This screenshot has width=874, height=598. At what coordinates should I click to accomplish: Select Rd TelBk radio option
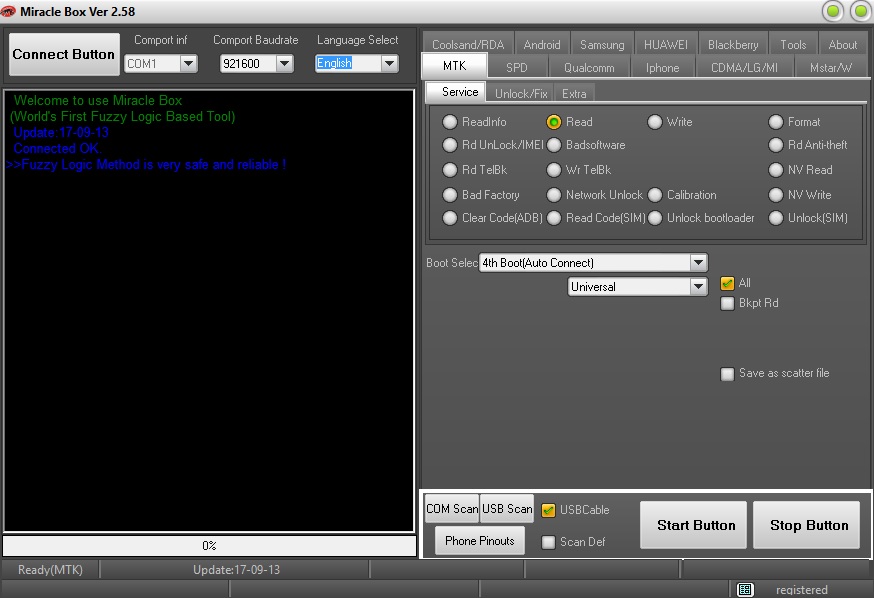point(449,170)
